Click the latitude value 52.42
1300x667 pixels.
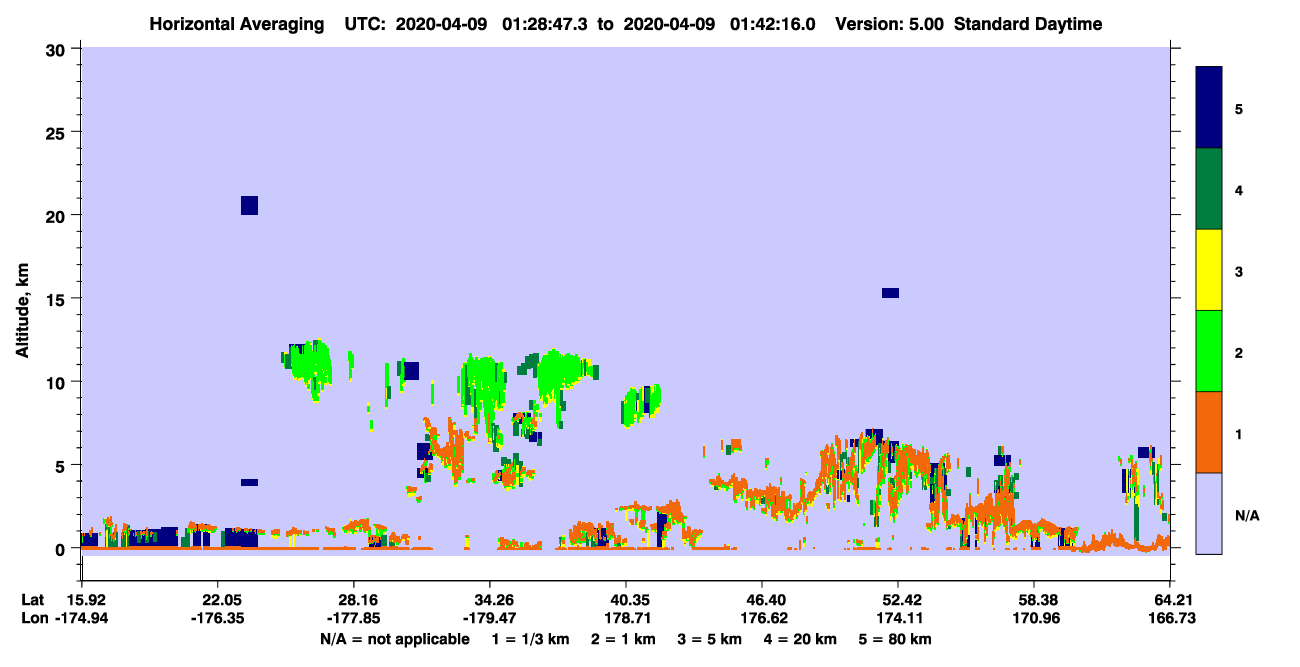coord(898,600)
